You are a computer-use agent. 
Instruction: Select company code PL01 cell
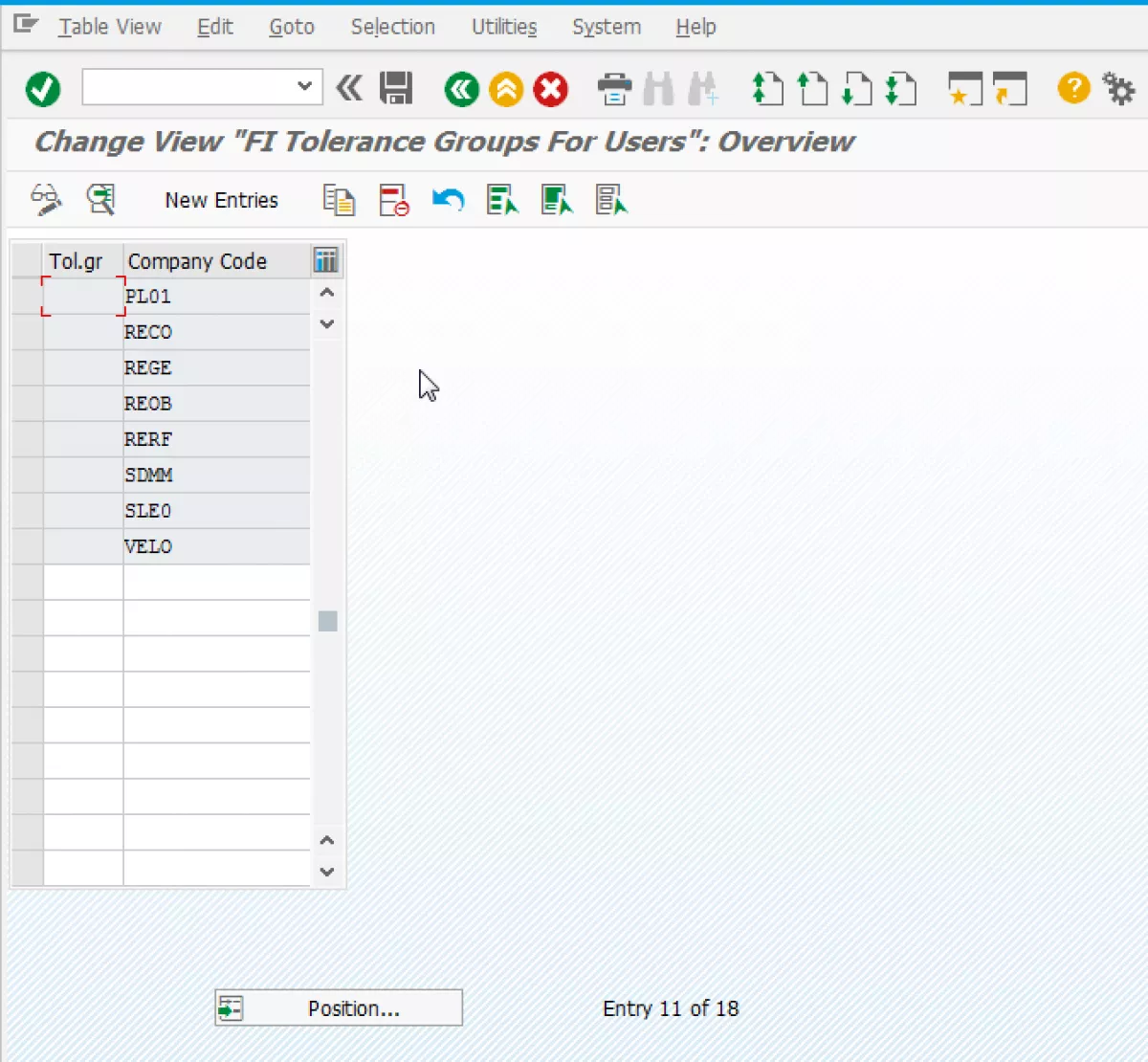(x=216, y=297)
